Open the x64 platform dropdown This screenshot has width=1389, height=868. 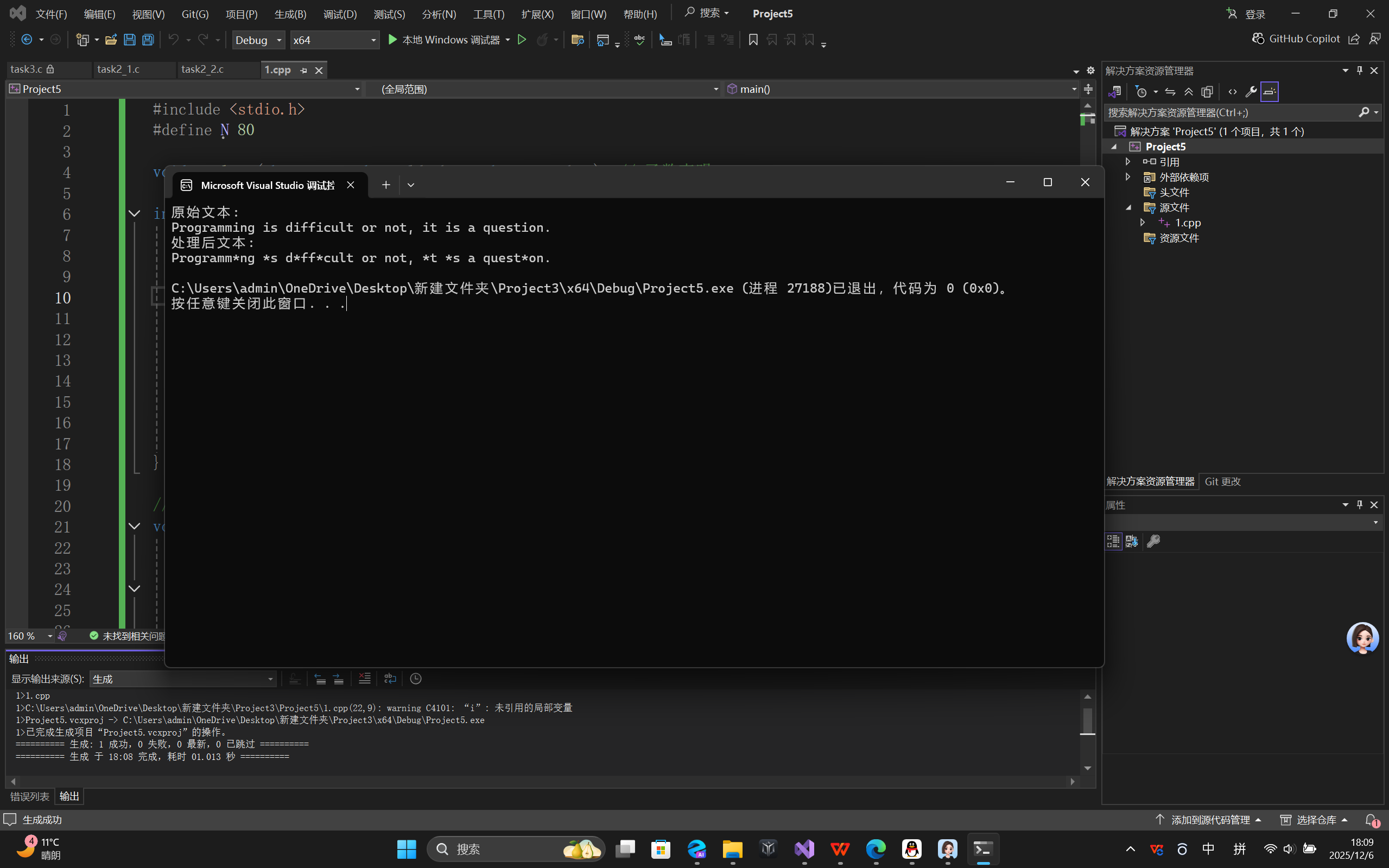point(334,40)
